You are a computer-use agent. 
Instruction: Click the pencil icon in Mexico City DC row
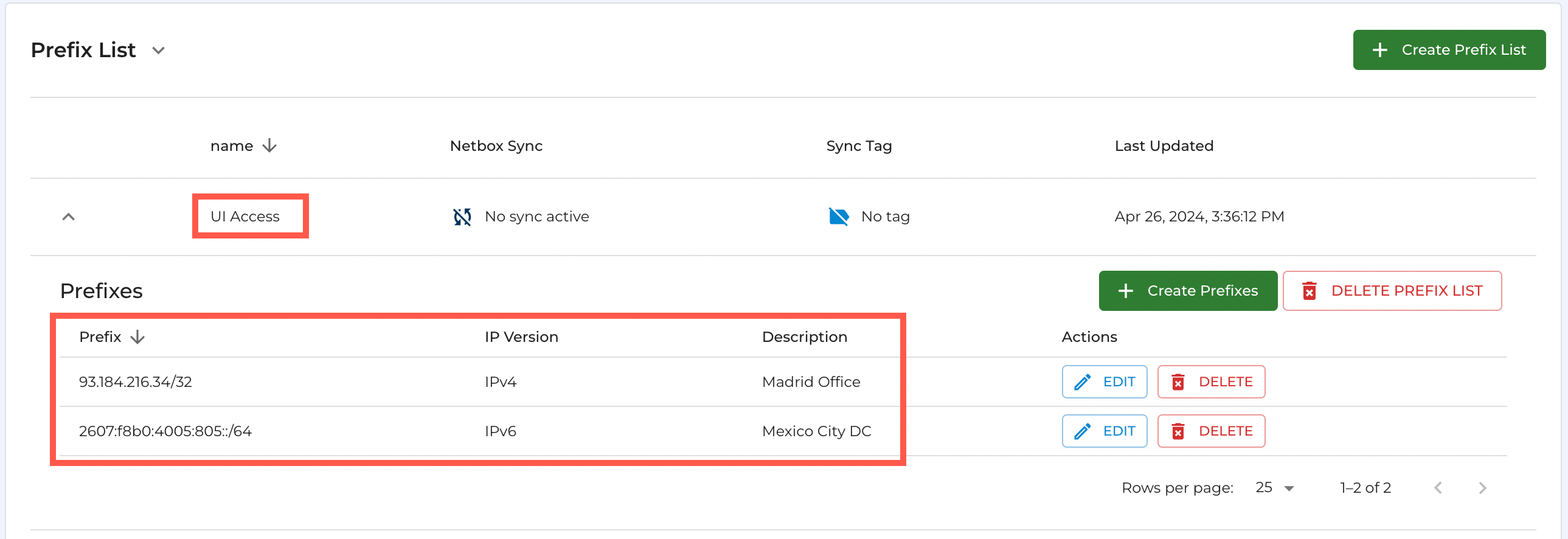pyautogui.click(x=1082, y=432)
